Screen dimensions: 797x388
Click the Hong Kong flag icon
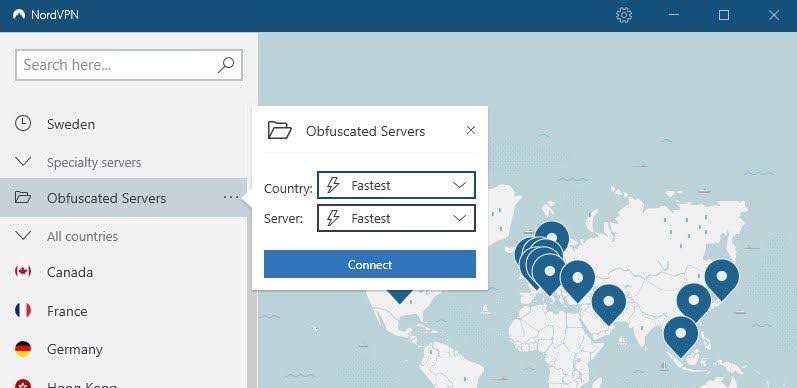click(x=23, y=383)
